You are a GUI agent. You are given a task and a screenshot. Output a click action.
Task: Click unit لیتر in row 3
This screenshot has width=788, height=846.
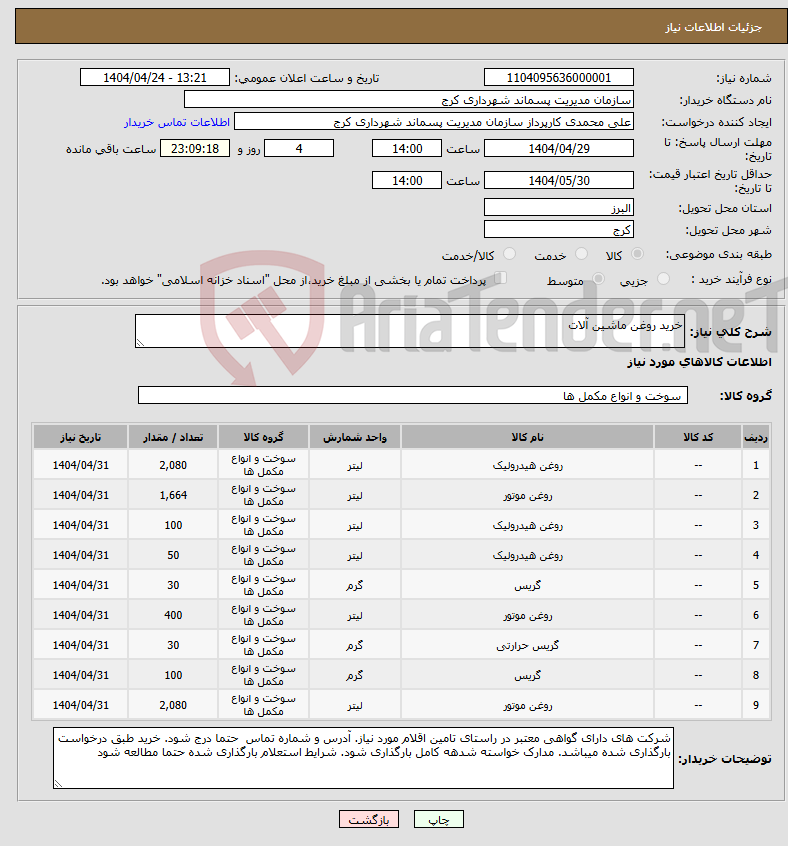pos(355,525)
